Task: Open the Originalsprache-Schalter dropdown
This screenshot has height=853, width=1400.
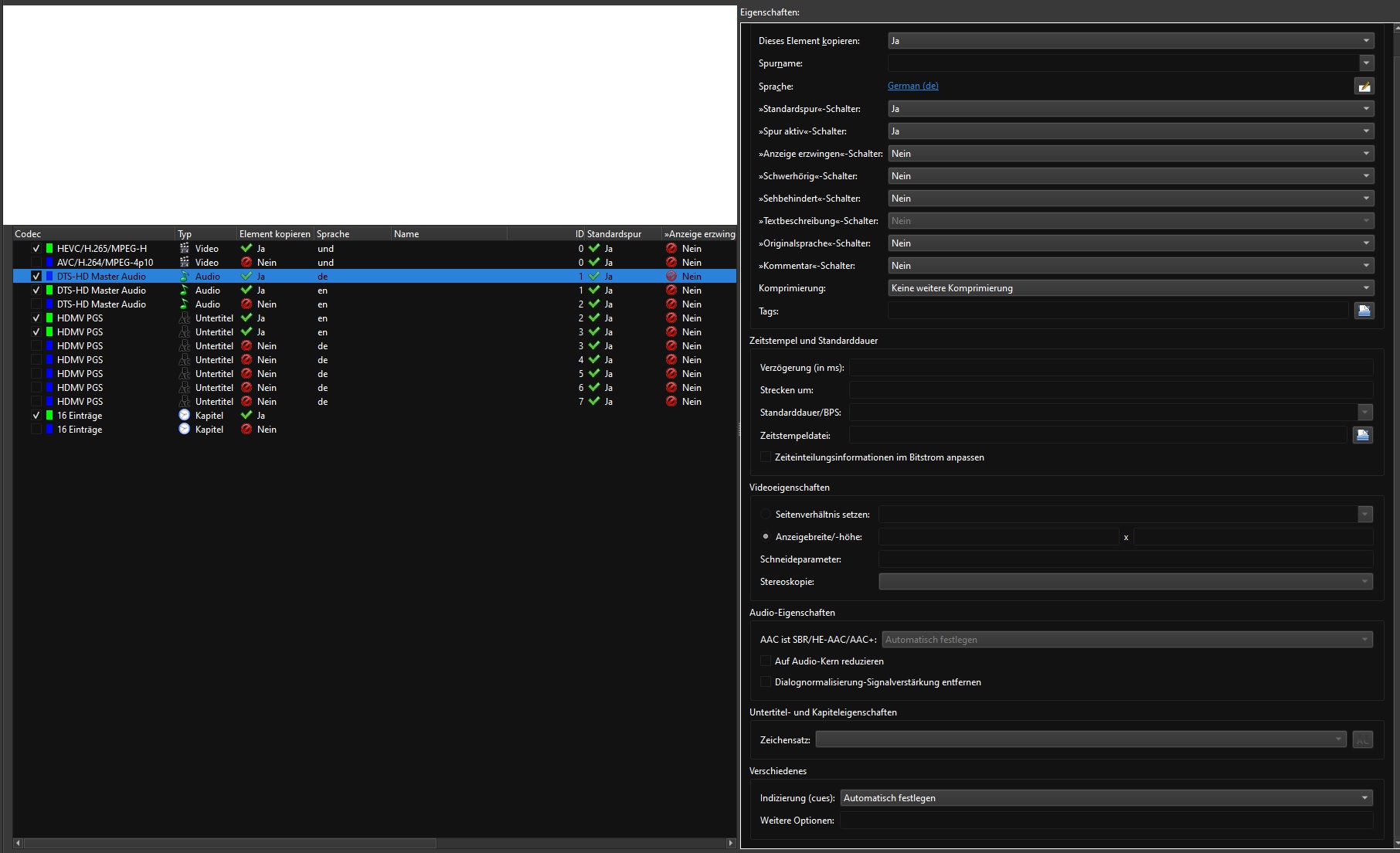Action: (1130, 243)
